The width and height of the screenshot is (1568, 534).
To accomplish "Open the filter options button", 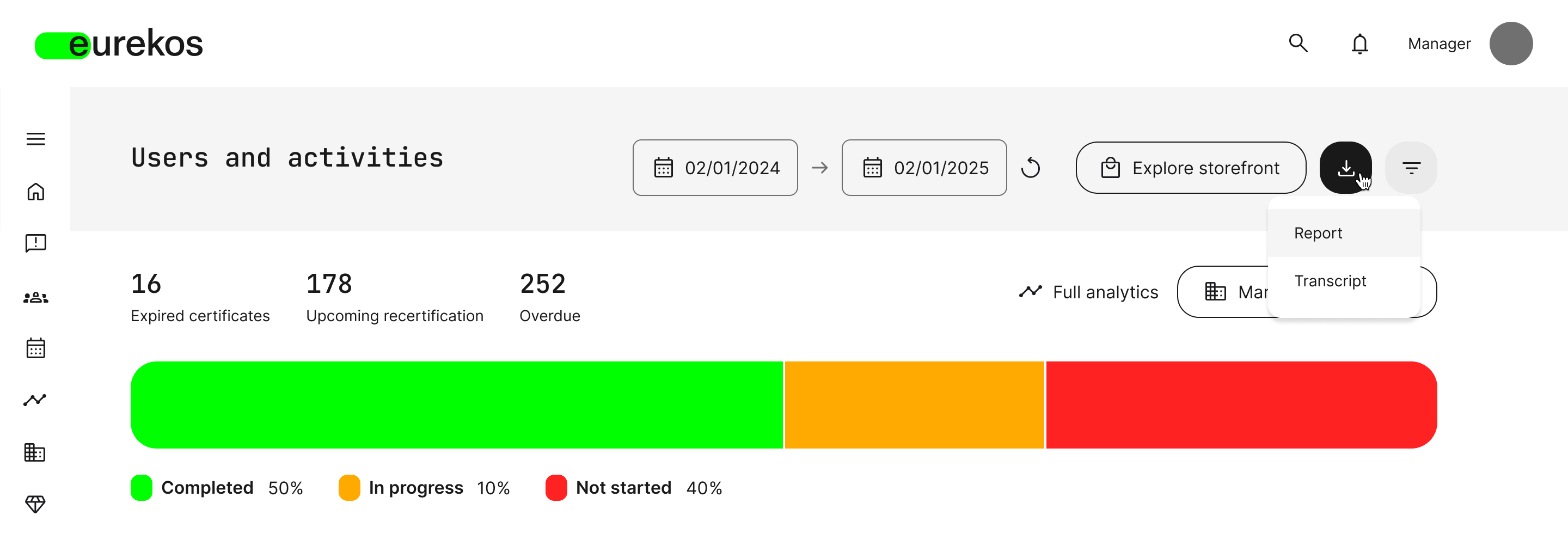I will point(1410,168).
